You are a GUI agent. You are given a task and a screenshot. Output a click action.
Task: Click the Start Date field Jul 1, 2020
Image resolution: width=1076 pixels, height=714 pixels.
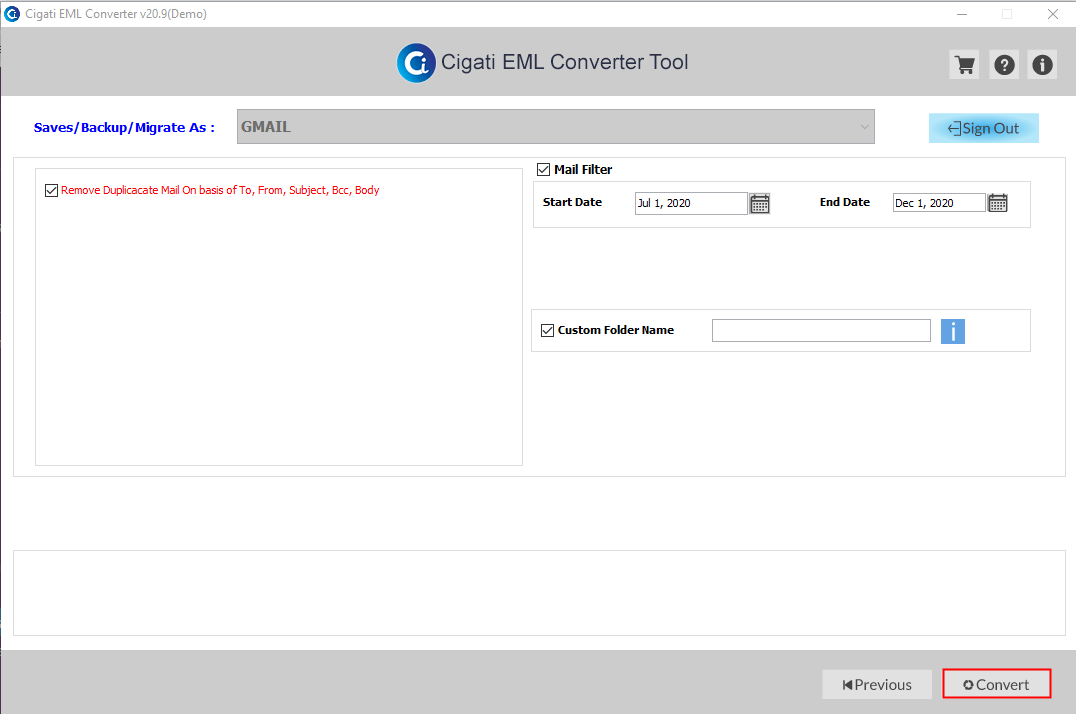691,203
